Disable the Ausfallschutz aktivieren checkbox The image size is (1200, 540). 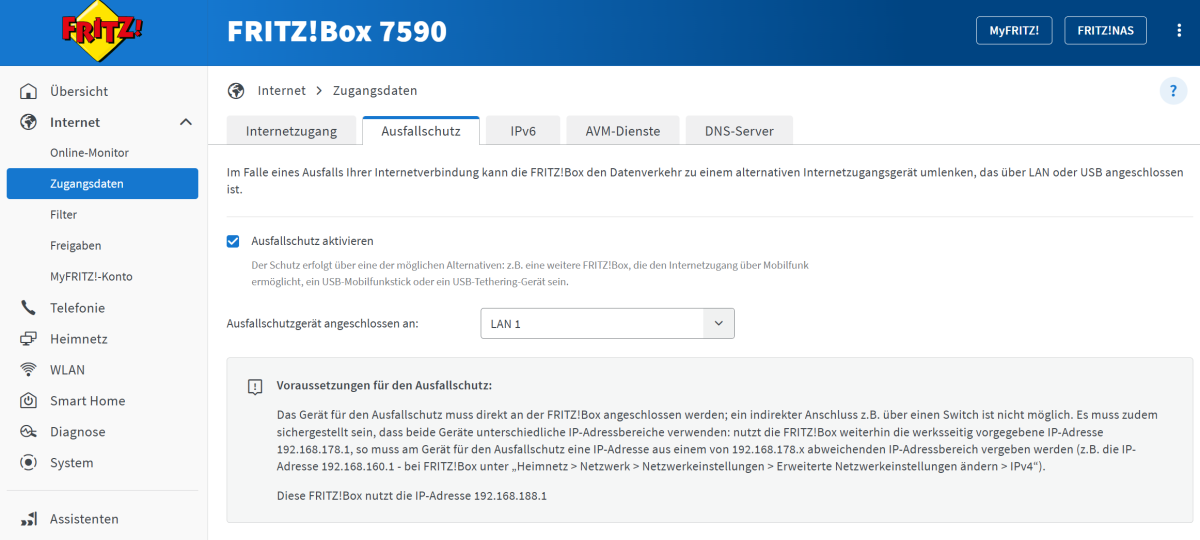tap(233, 241)
